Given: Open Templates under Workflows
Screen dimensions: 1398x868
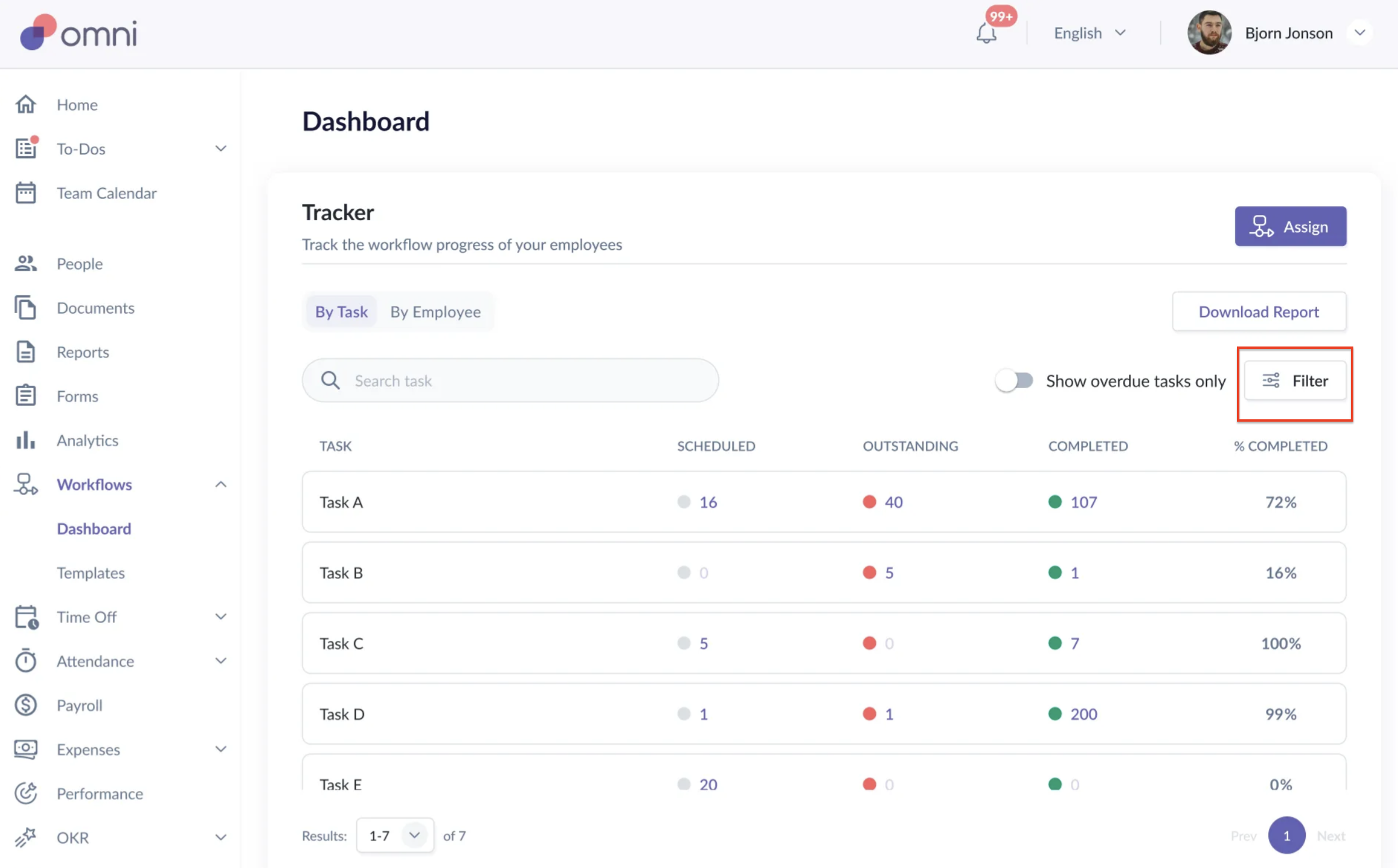Looking at the screenshot, I should coord(90,573).
